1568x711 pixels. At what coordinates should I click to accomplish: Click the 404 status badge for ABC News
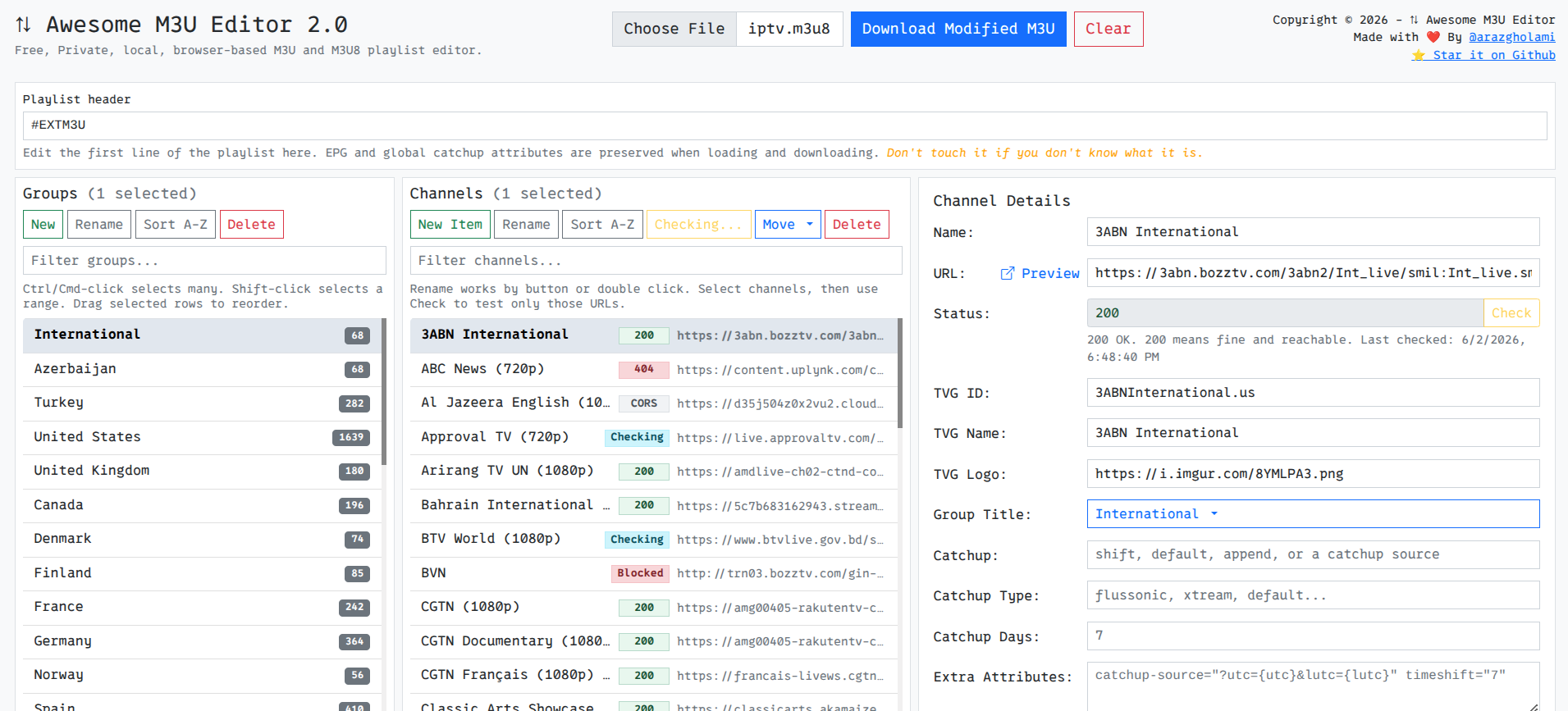tap(644, 369)
